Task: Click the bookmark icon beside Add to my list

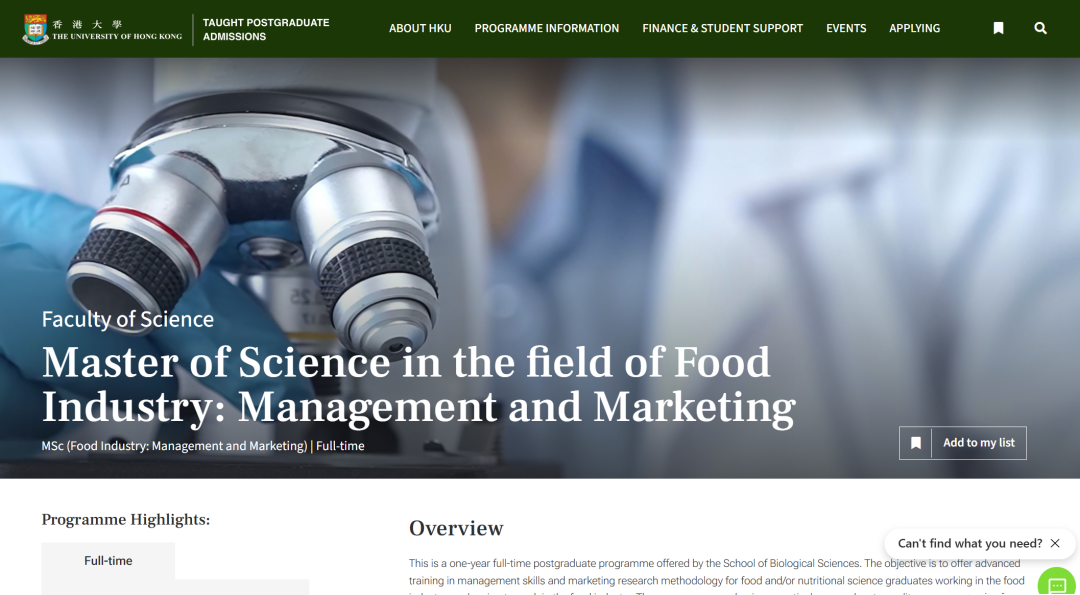Action: (915, 443)
